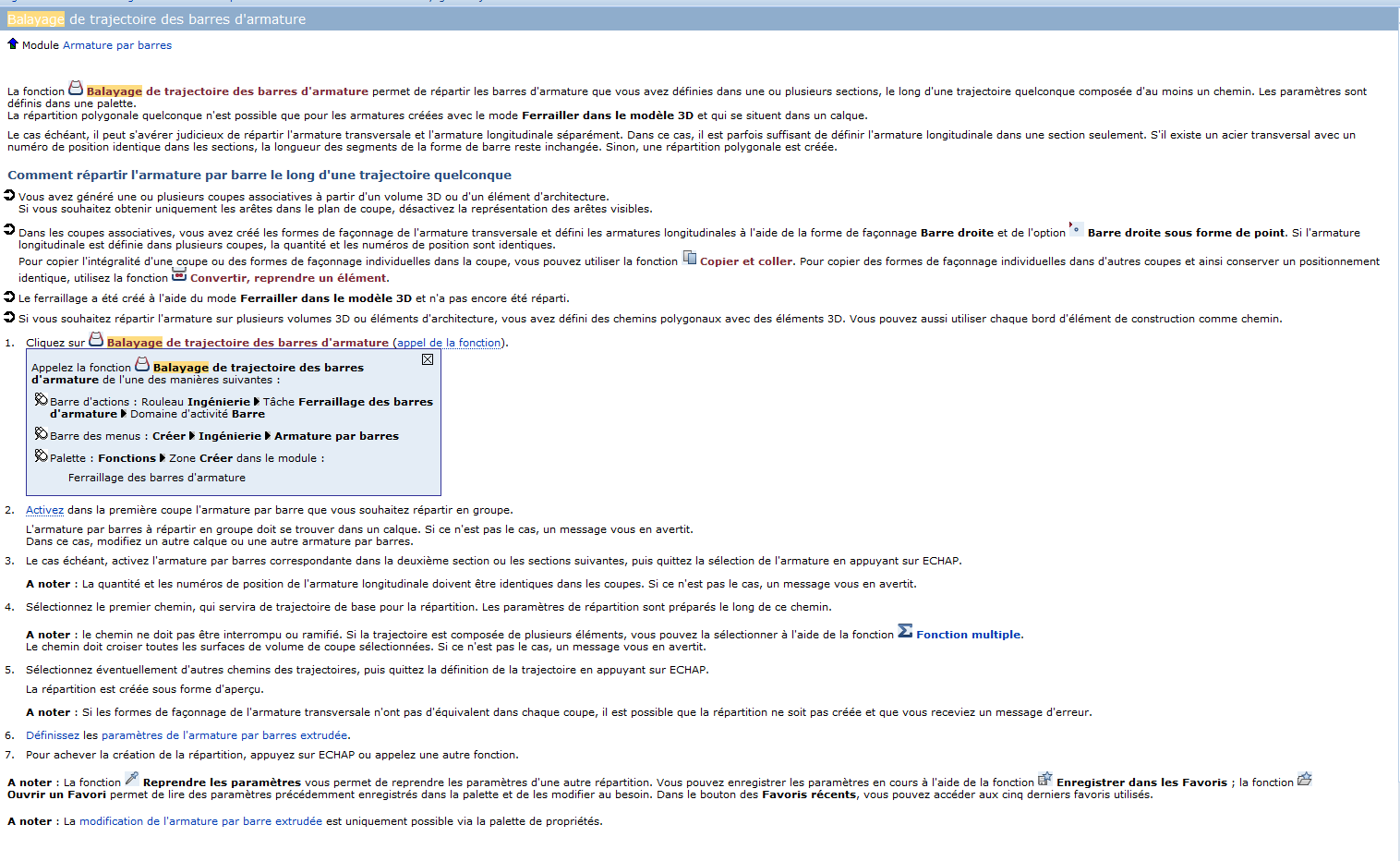The width and height of the screenshot is (1400, 861).
Task: Click the Copier et coller bold text
Action: pyautogui.click(x=746, y=261)
